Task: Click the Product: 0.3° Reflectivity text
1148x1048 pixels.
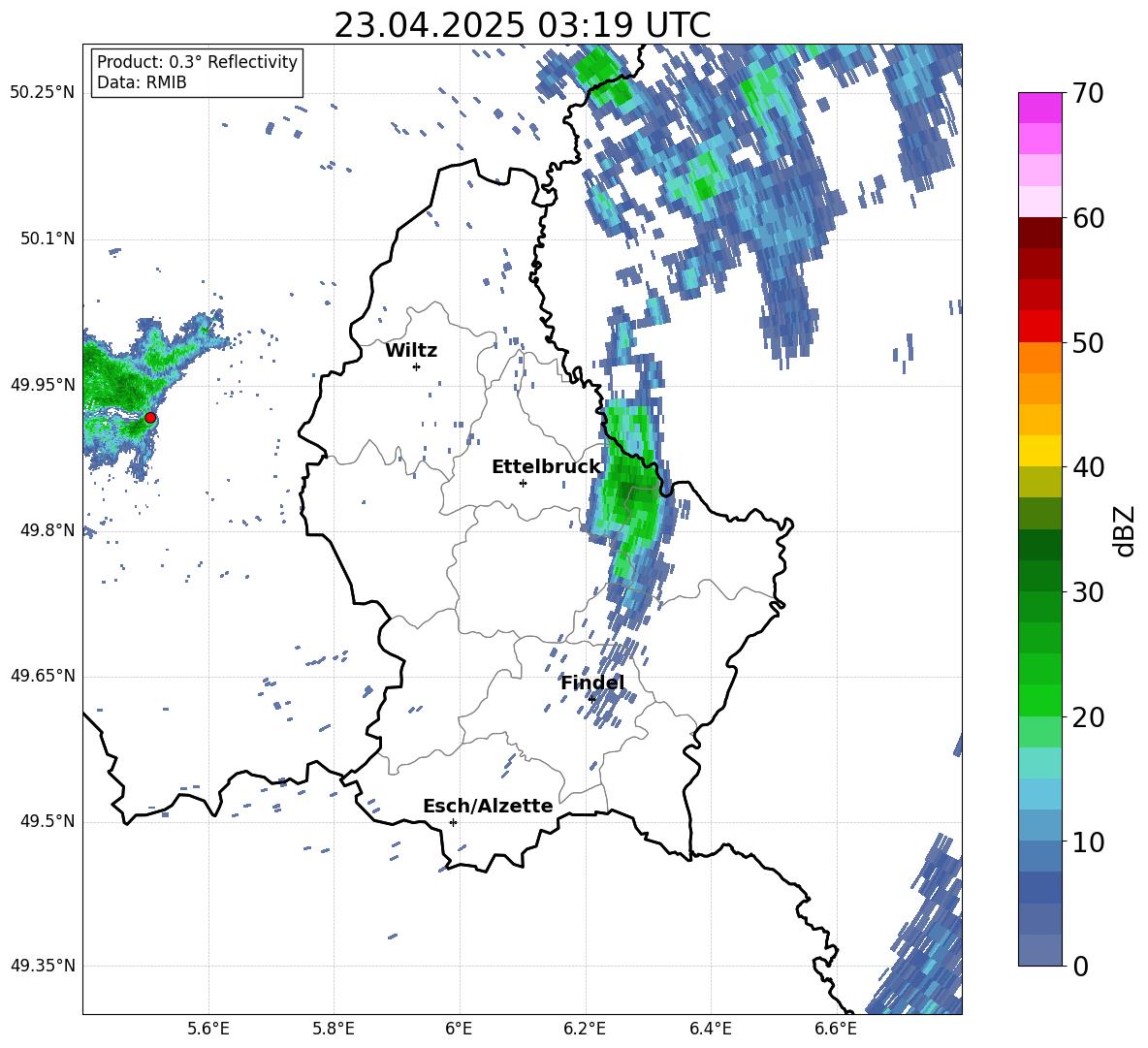Action: click(197, 62)
